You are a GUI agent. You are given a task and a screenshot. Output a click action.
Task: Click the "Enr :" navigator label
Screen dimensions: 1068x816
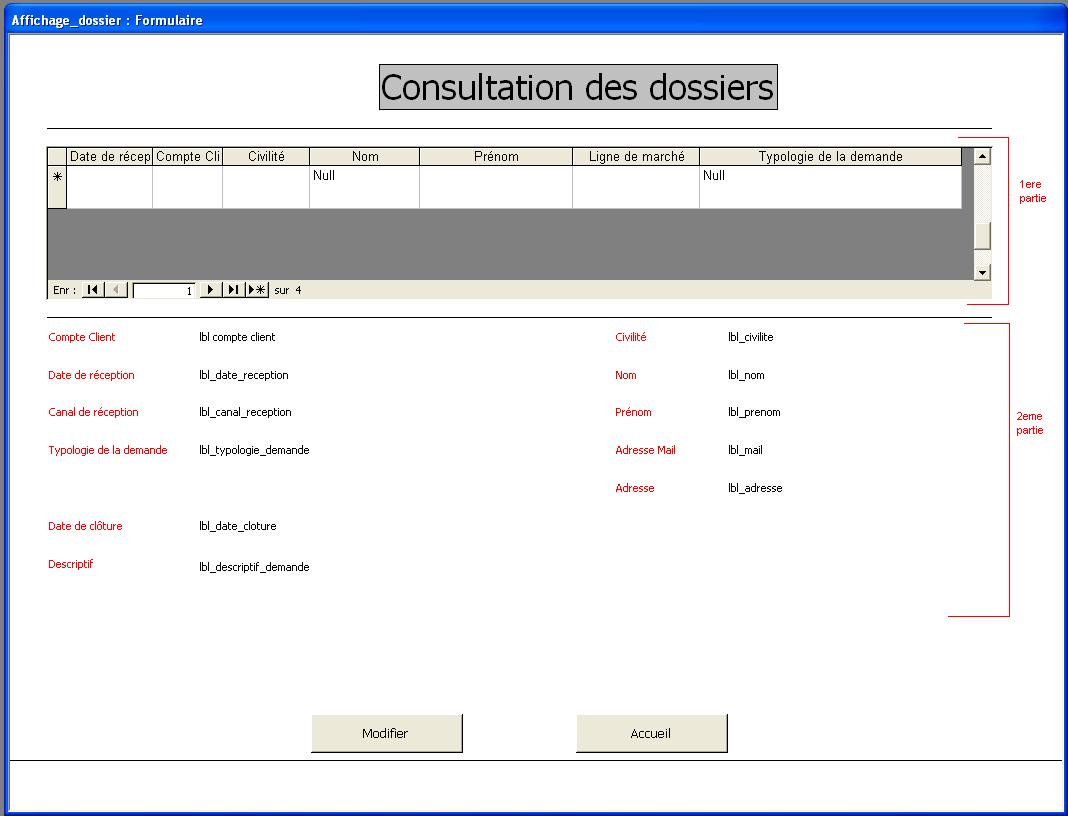(x=65, y=290)
